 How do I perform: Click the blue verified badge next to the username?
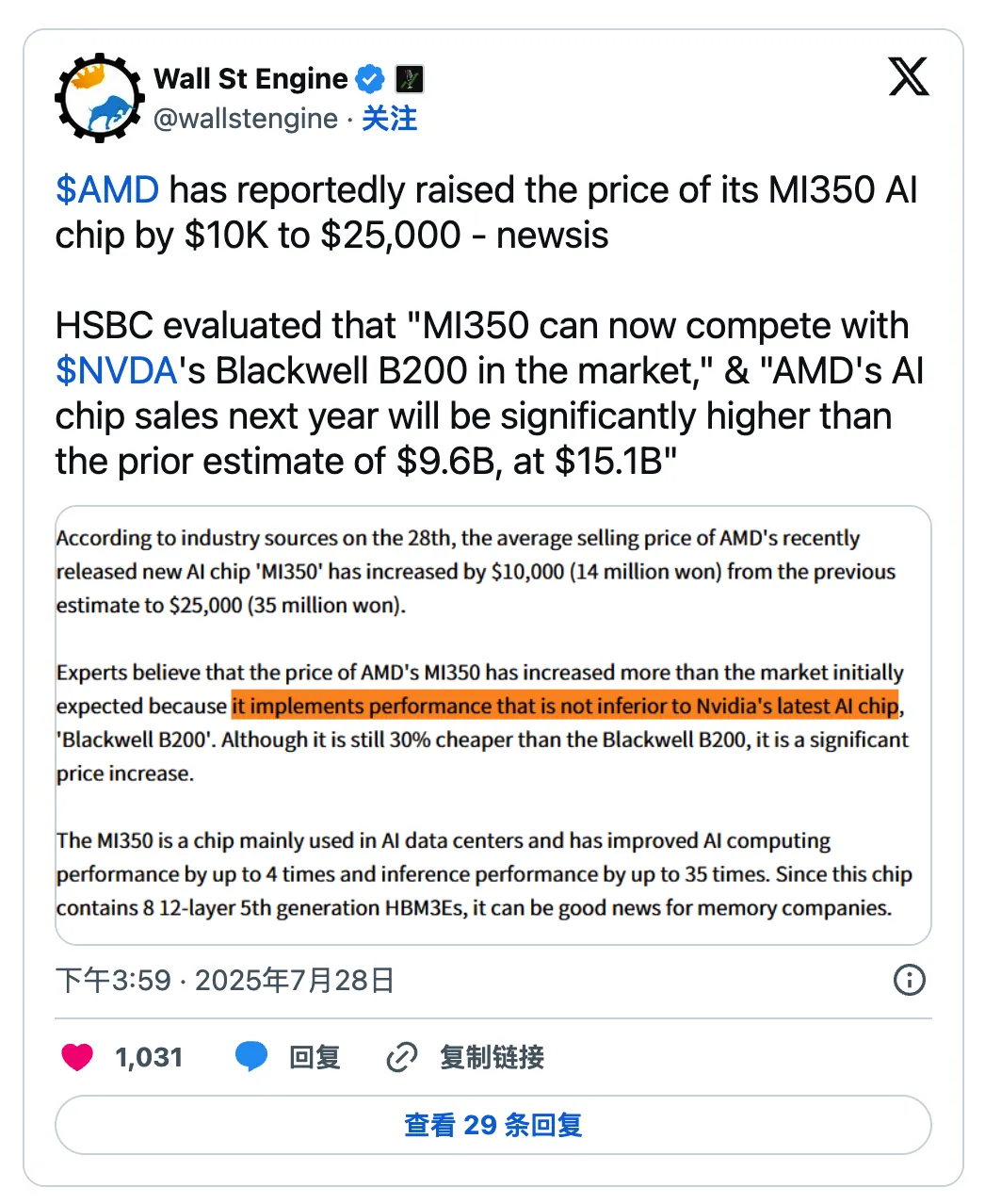(x=370, y=79)
